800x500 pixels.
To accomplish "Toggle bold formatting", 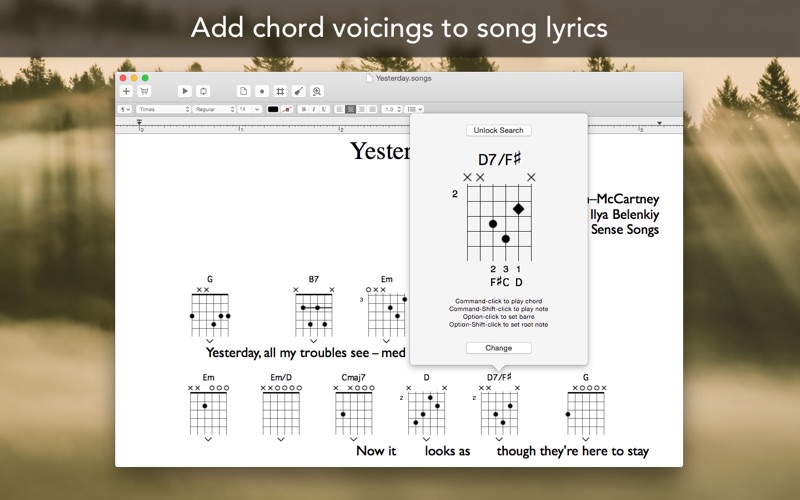I will pos(304,109).
